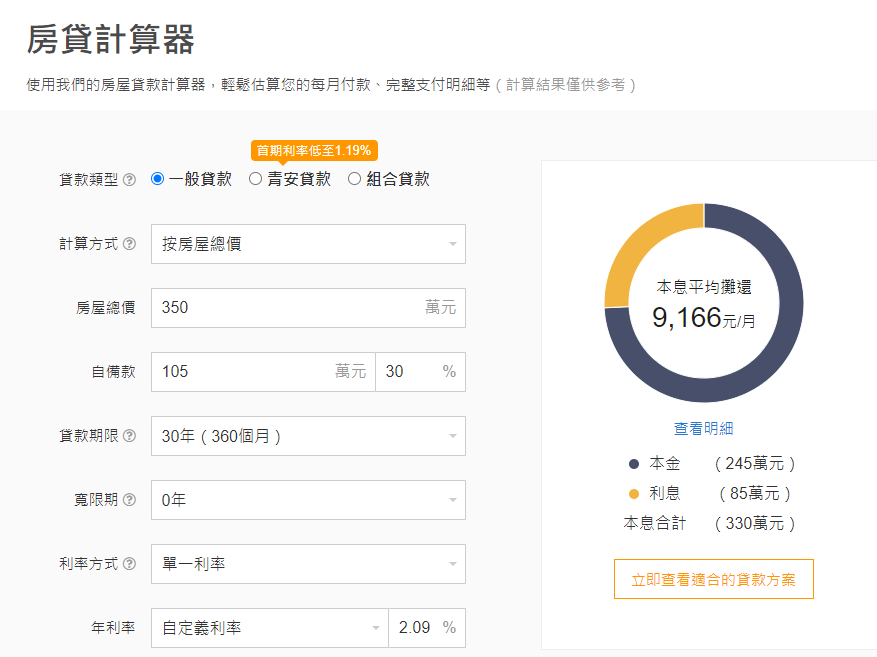Image resolution: width=877 pixels, height=657 pixels.
Task: Open the 自定義利率 annual rate dropdown
Action: pos(270,628)
